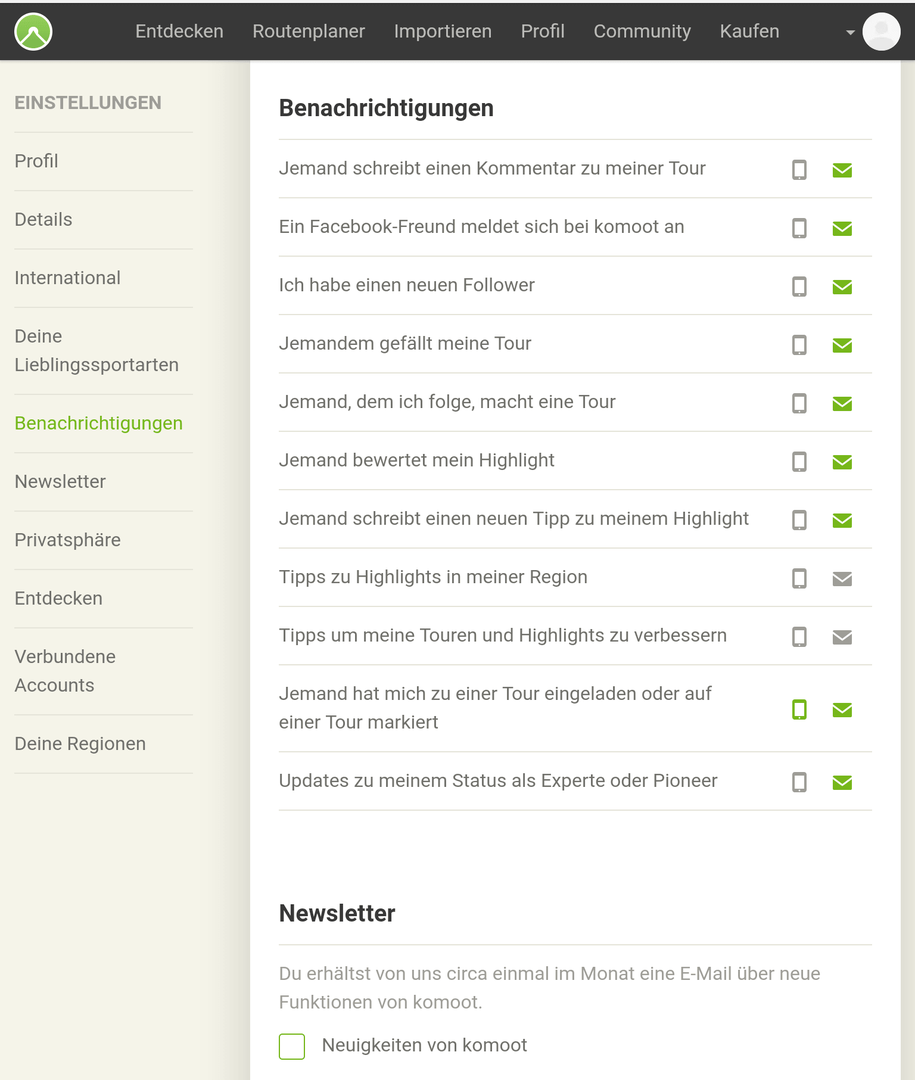Toggle email icon for Experte oder Pioneer updates
915x1080 pixels.
pos(842,782)
